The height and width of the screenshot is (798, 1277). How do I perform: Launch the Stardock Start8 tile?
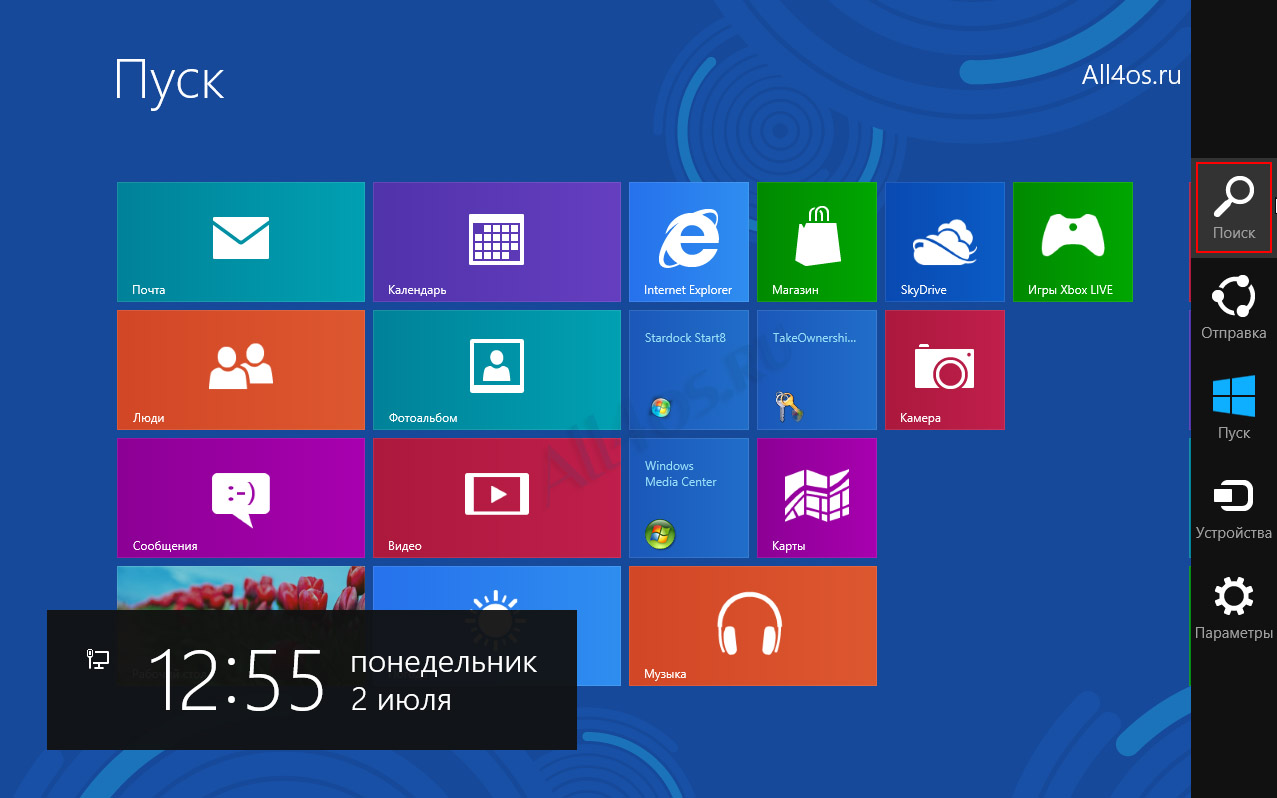(689, 370)
